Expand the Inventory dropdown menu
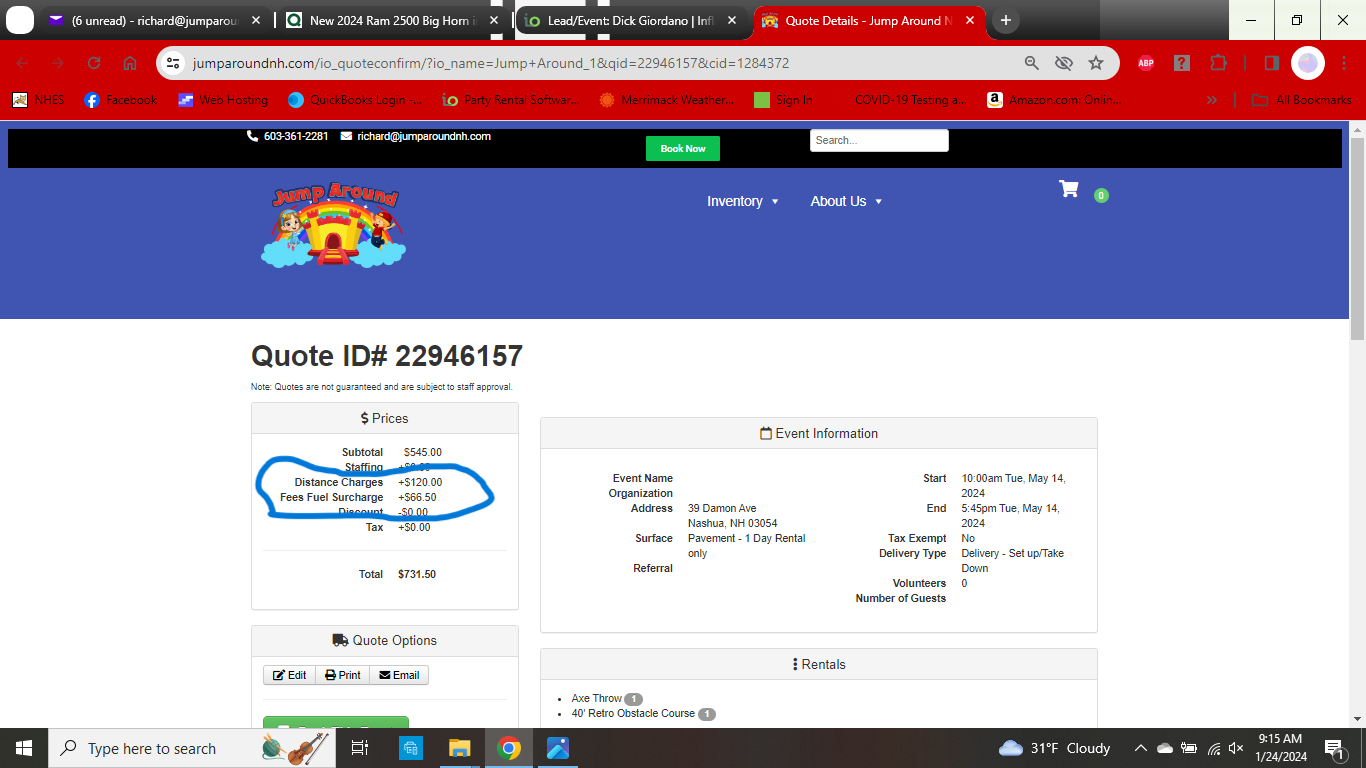This screenshot has height=768, width=1366. tap(742, 201)
